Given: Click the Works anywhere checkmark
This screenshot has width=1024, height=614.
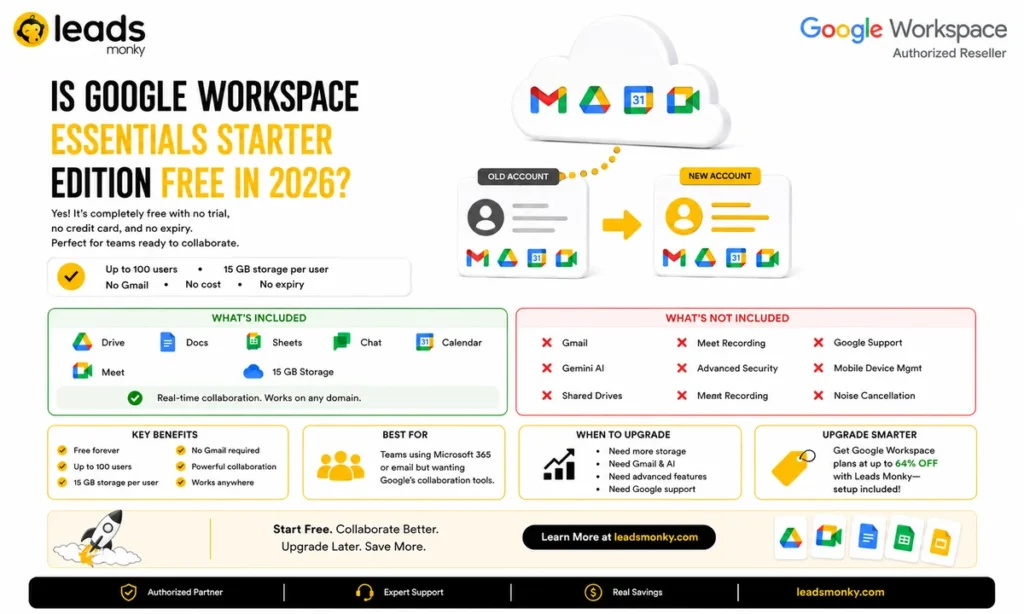Looking at the screenshot, I should click(x=180, y=482).
